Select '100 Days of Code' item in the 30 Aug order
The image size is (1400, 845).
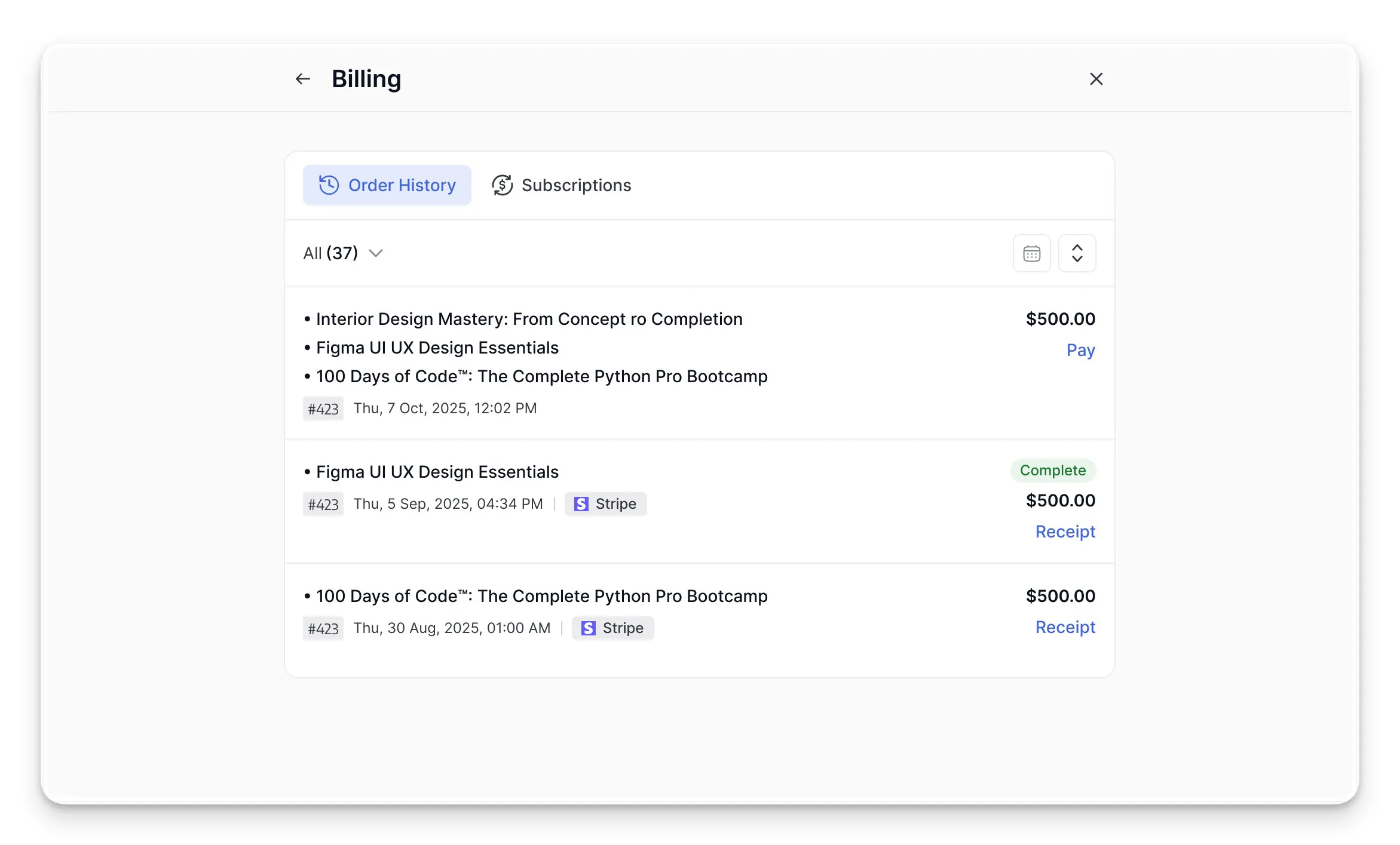click(x=541, y=596)
